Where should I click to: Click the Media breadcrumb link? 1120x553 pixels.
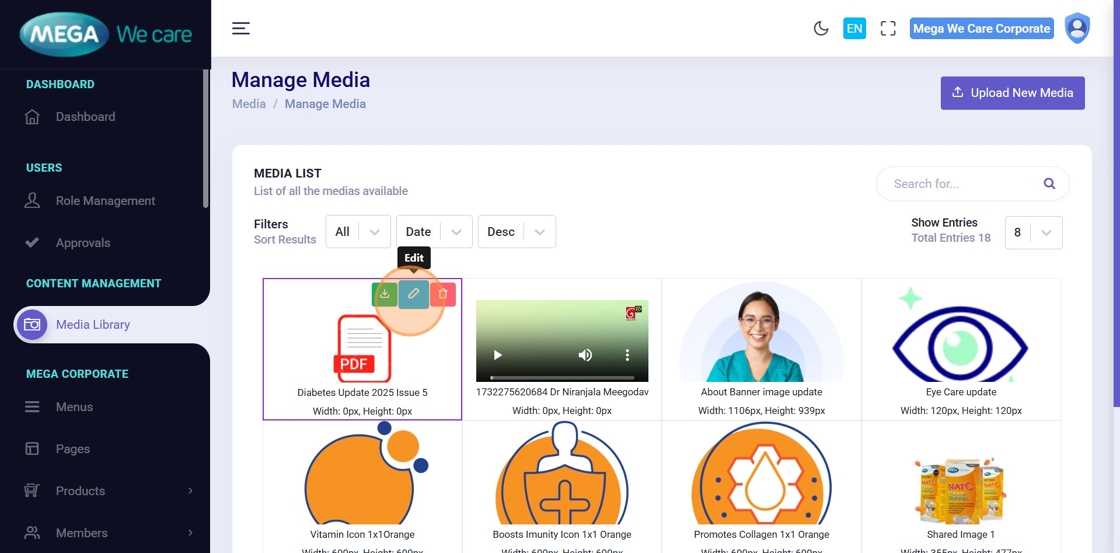[x=249, y=104]
